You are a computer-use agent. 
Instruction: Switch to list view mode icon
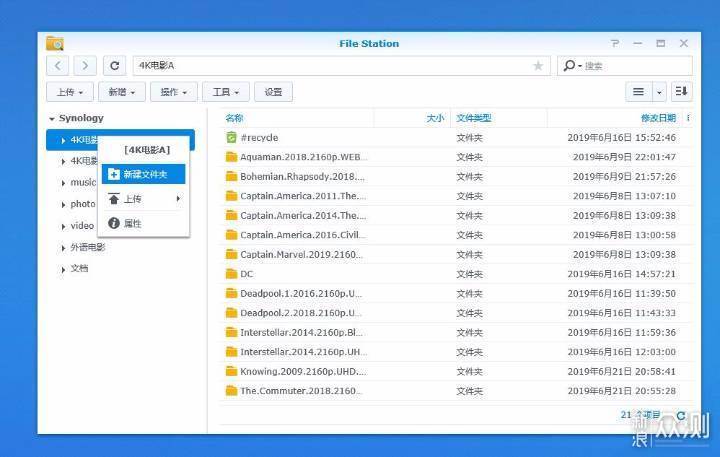click(638, 92)
